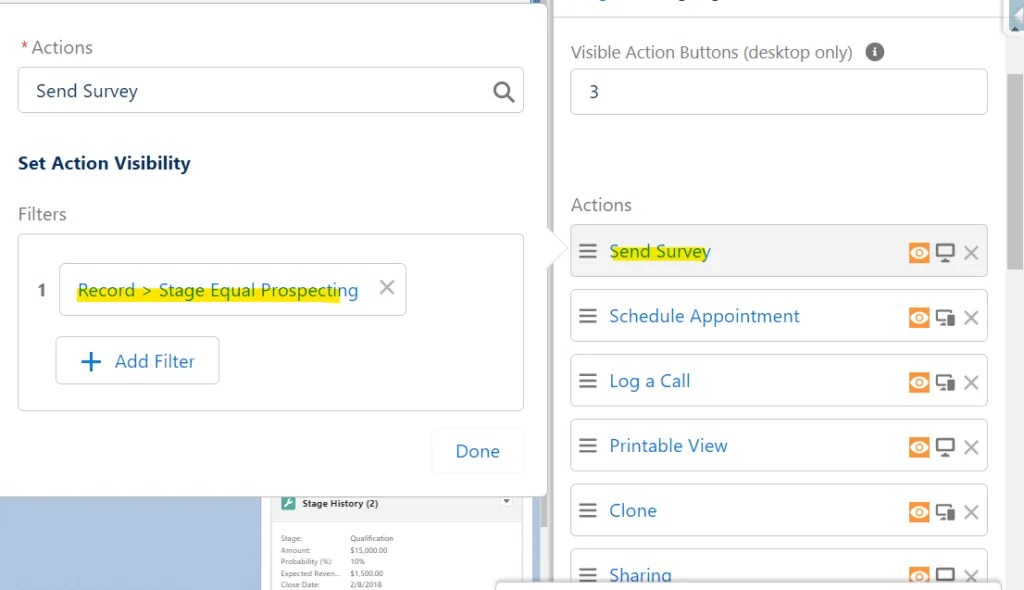Toggle the eye visibility icon on Send Survey
The height and width of the screenshot is (590, 1024).
918,251
